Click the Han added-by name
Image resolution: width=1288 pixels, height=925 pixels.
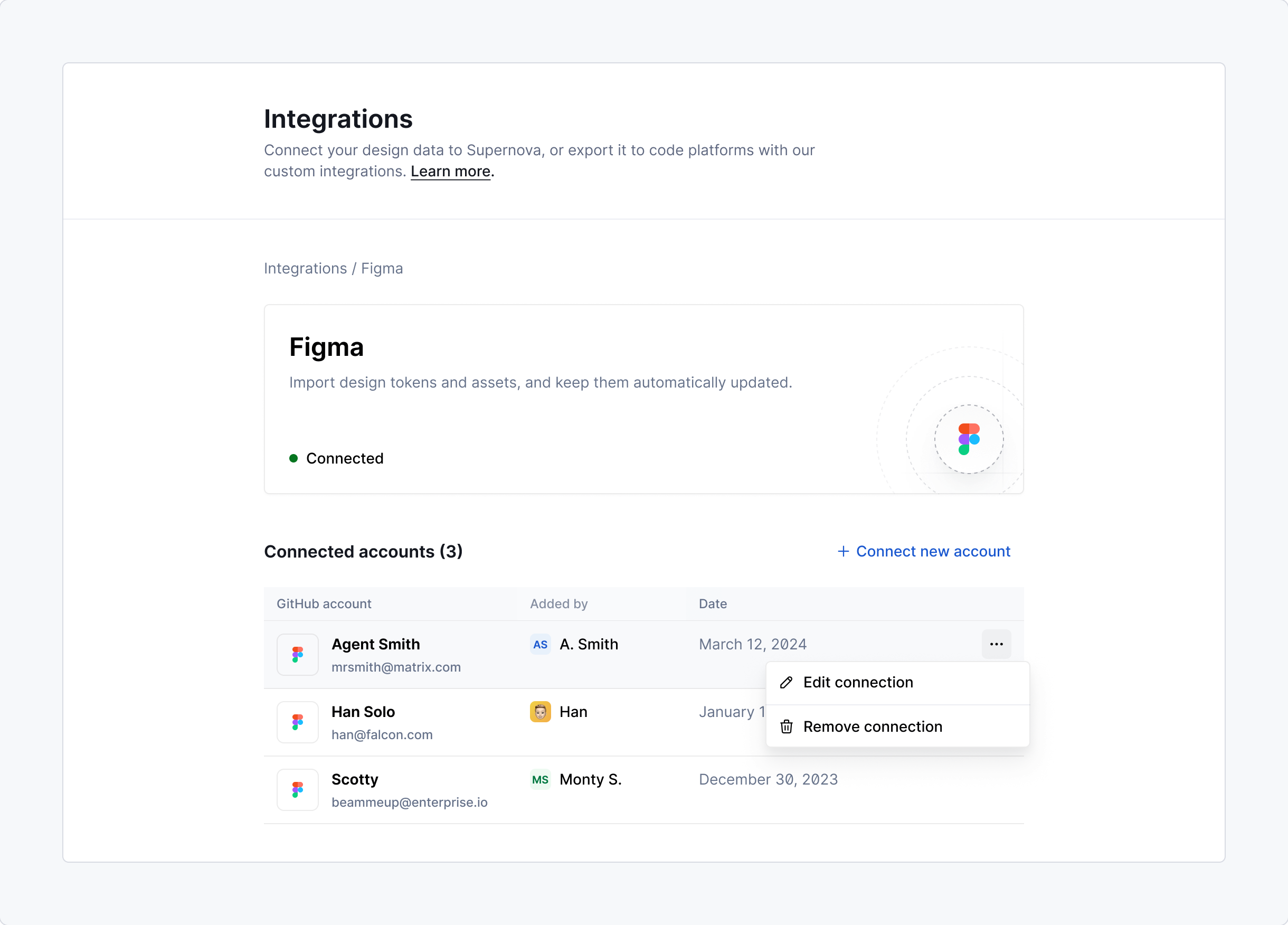[574, 712]
